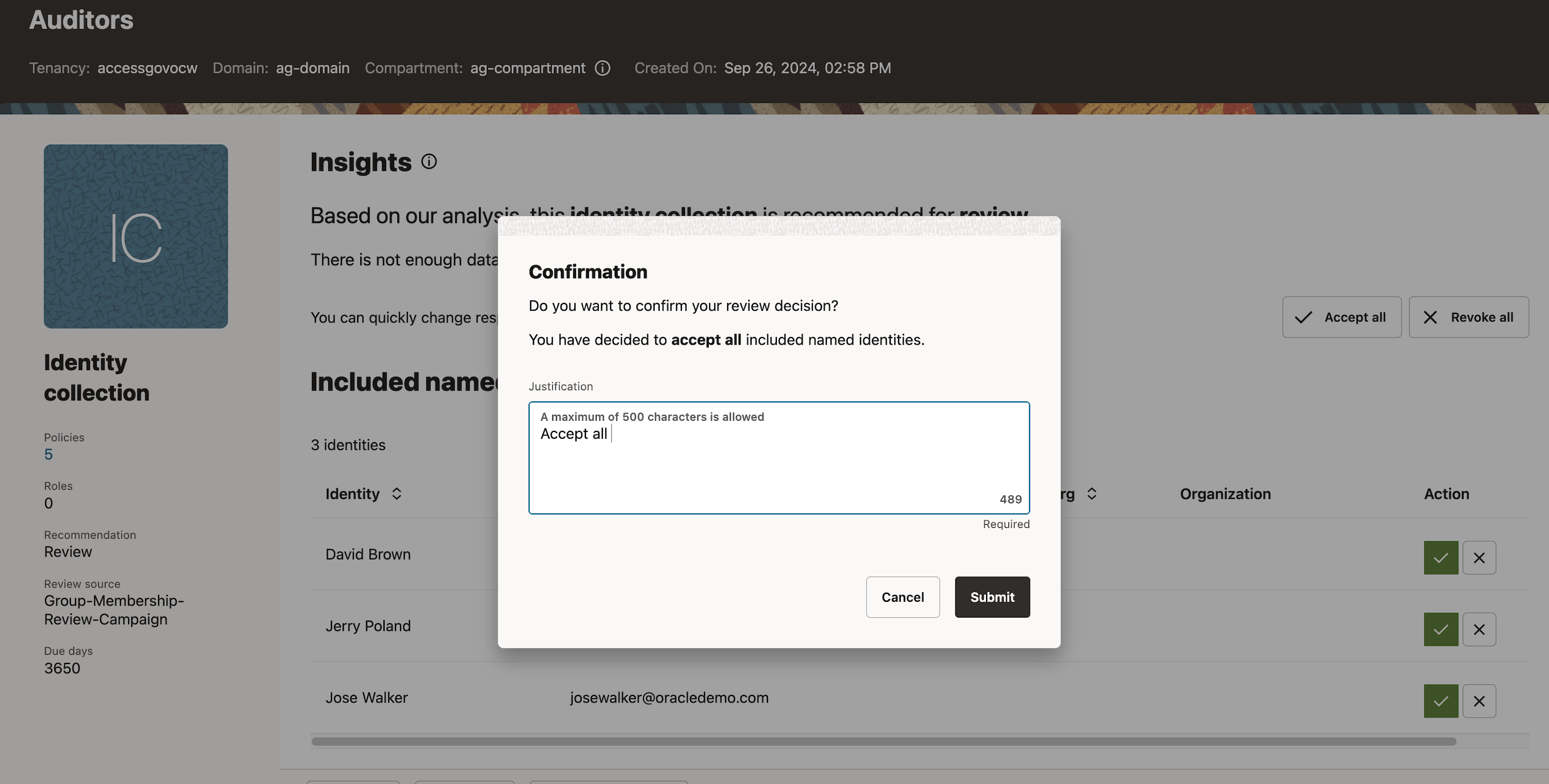1549x784 pixels.
Task: Revoke Jose Walker using the X icon
Action: (1480, 700)
